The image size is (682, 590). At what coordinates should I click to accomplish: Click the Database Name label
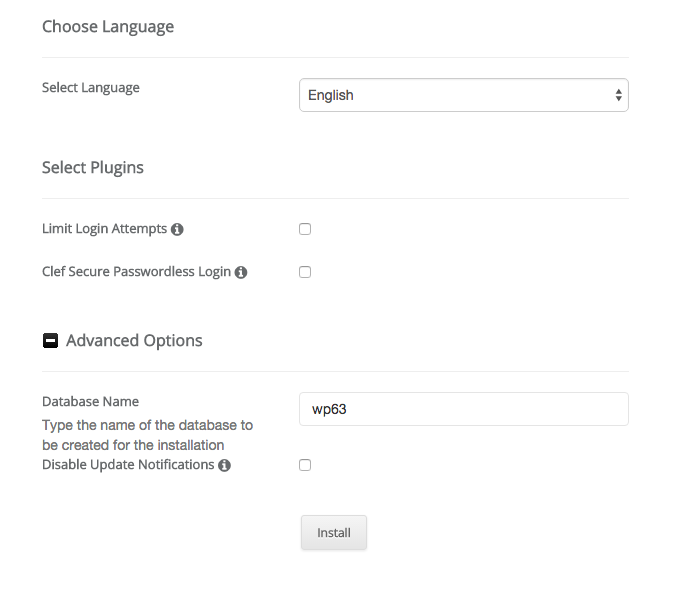pyautogui.click(x=90, y=402)
